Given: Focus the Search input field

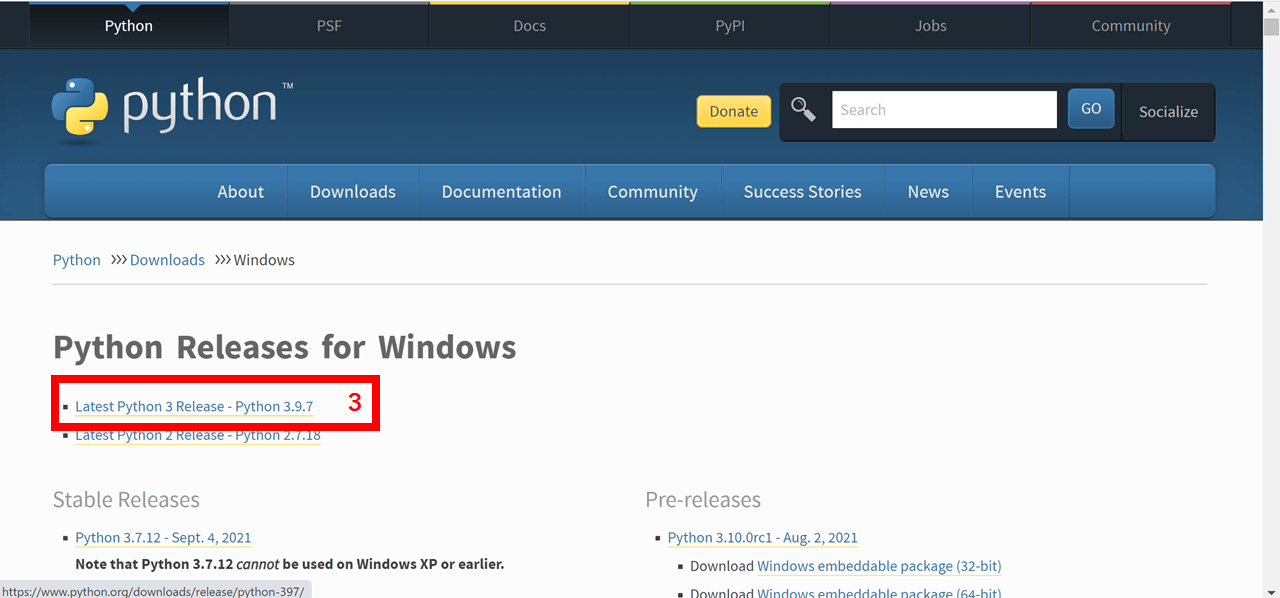Looking at the screenshot, I should pyautogui.click(x=944, y=110).
